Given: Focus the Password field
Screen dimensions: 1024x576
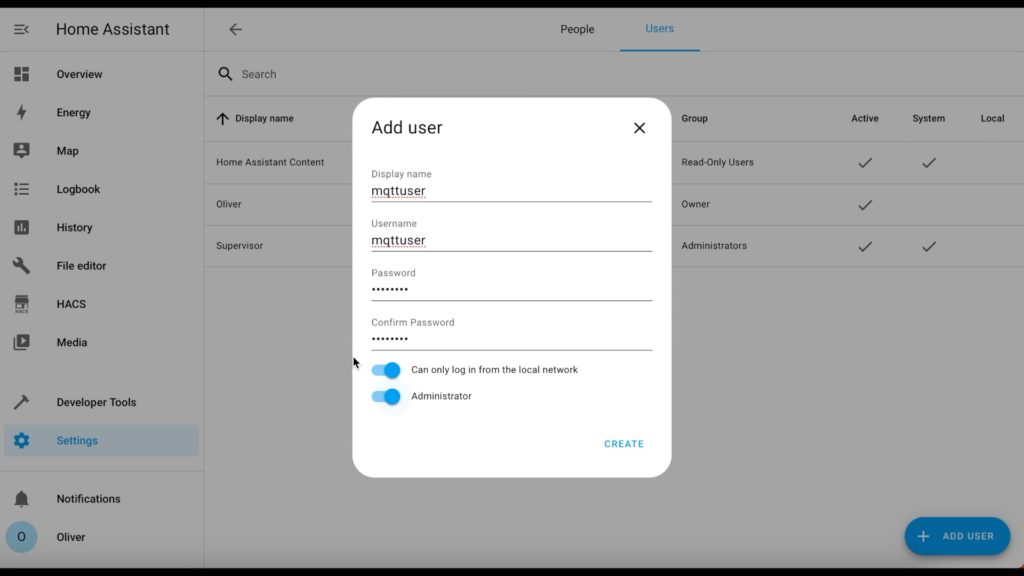Looking at the screenshot, I should 511,285.
